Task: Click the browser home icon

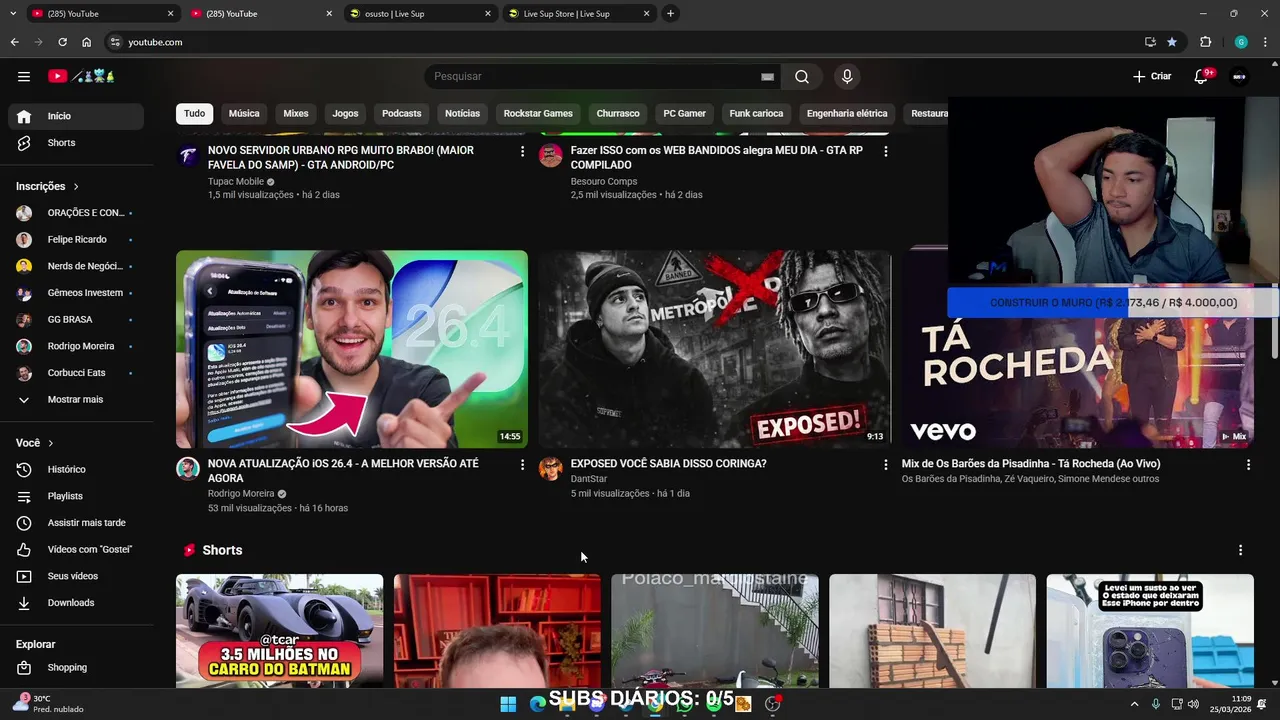Action: tap(87, 42)
